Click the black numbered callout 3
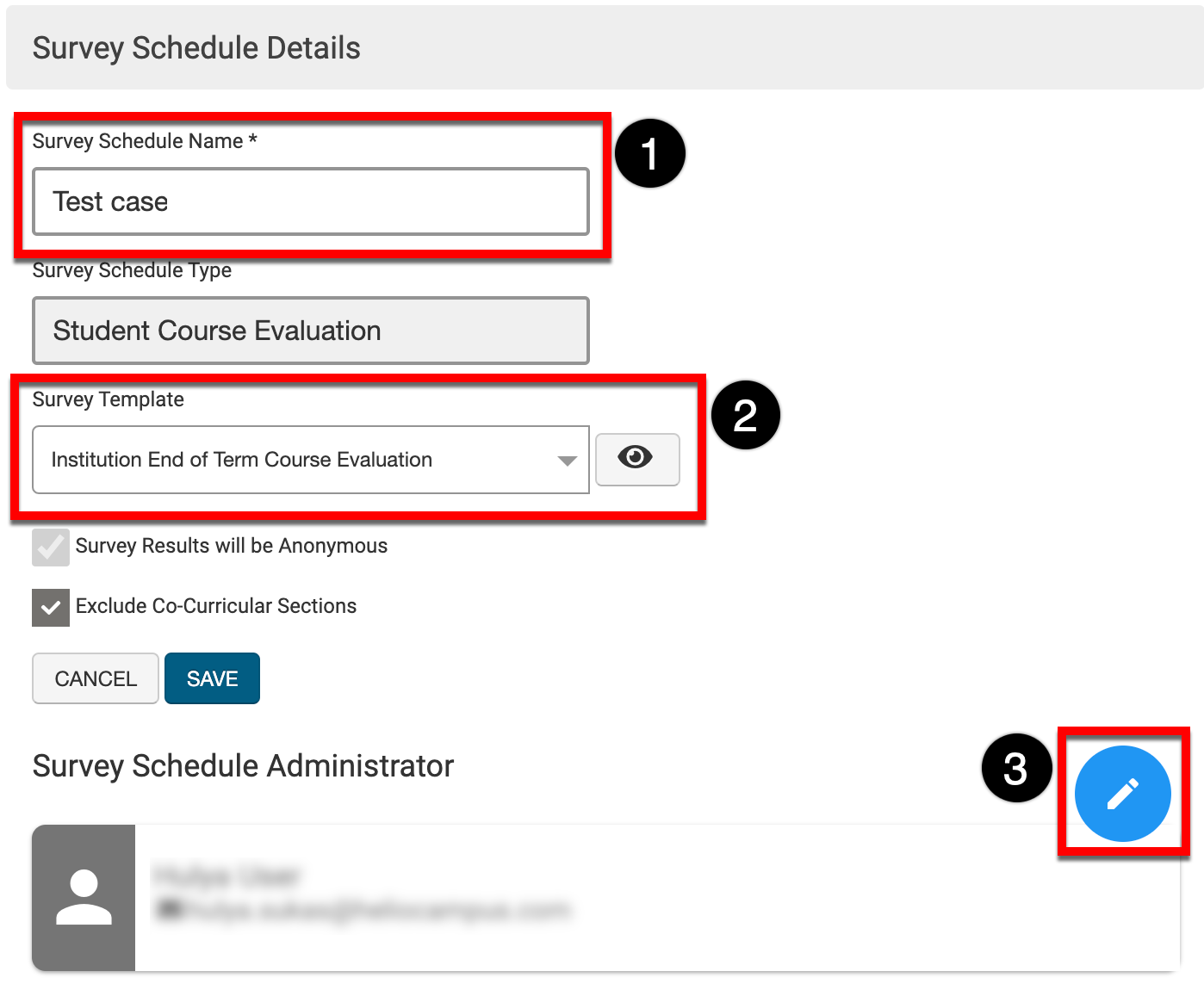The width and height of the screenshot is (1204, 990). pyautogui.click(x=1016, y=768)
